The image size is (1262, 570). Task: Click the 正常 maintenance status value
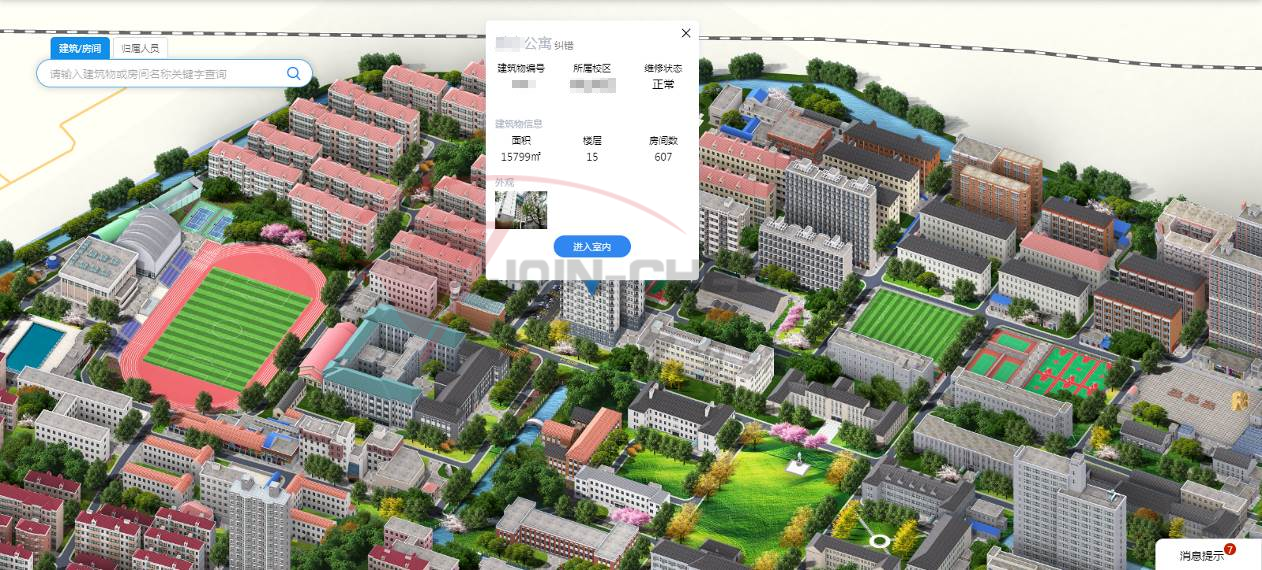point(663,85)
